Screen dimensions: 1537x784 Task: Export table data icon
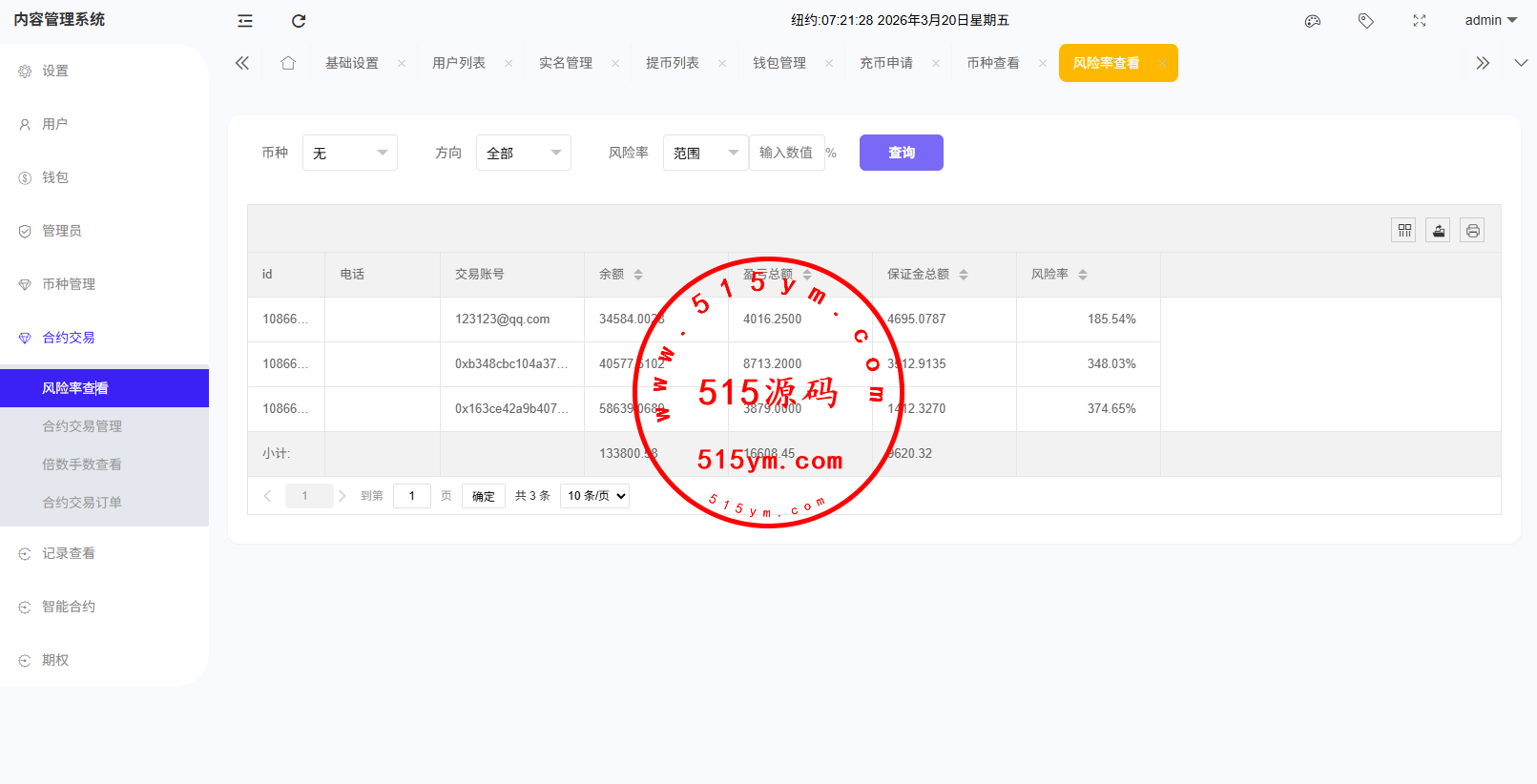(1438, 230)
